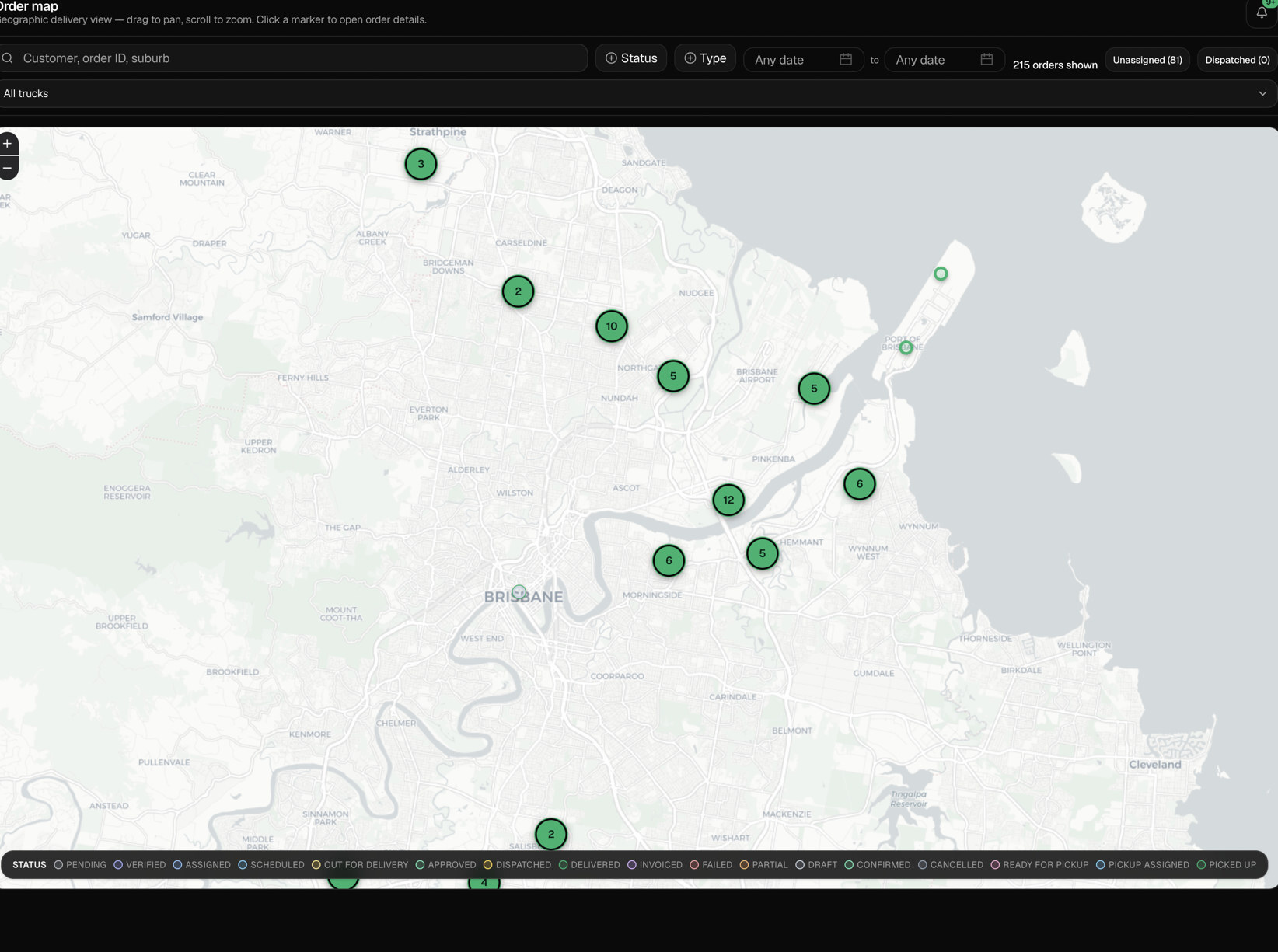Open the cluster marker showing 10

point(612,326)
